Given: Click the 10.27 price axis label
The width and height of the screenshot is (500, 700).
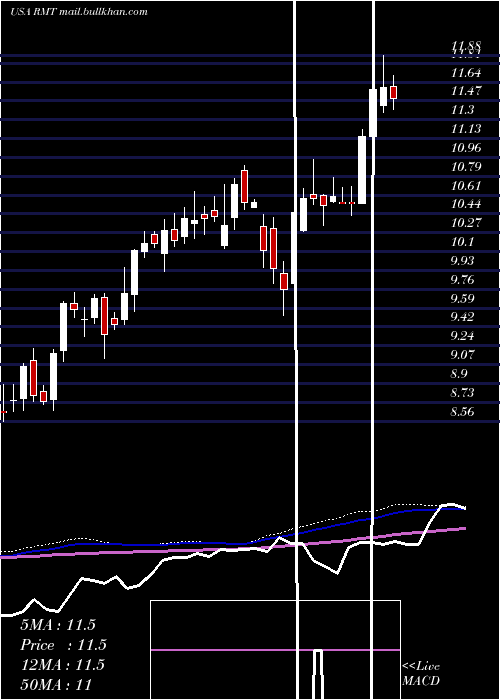Looking at the screenshot, I should (x=466, y=223).
